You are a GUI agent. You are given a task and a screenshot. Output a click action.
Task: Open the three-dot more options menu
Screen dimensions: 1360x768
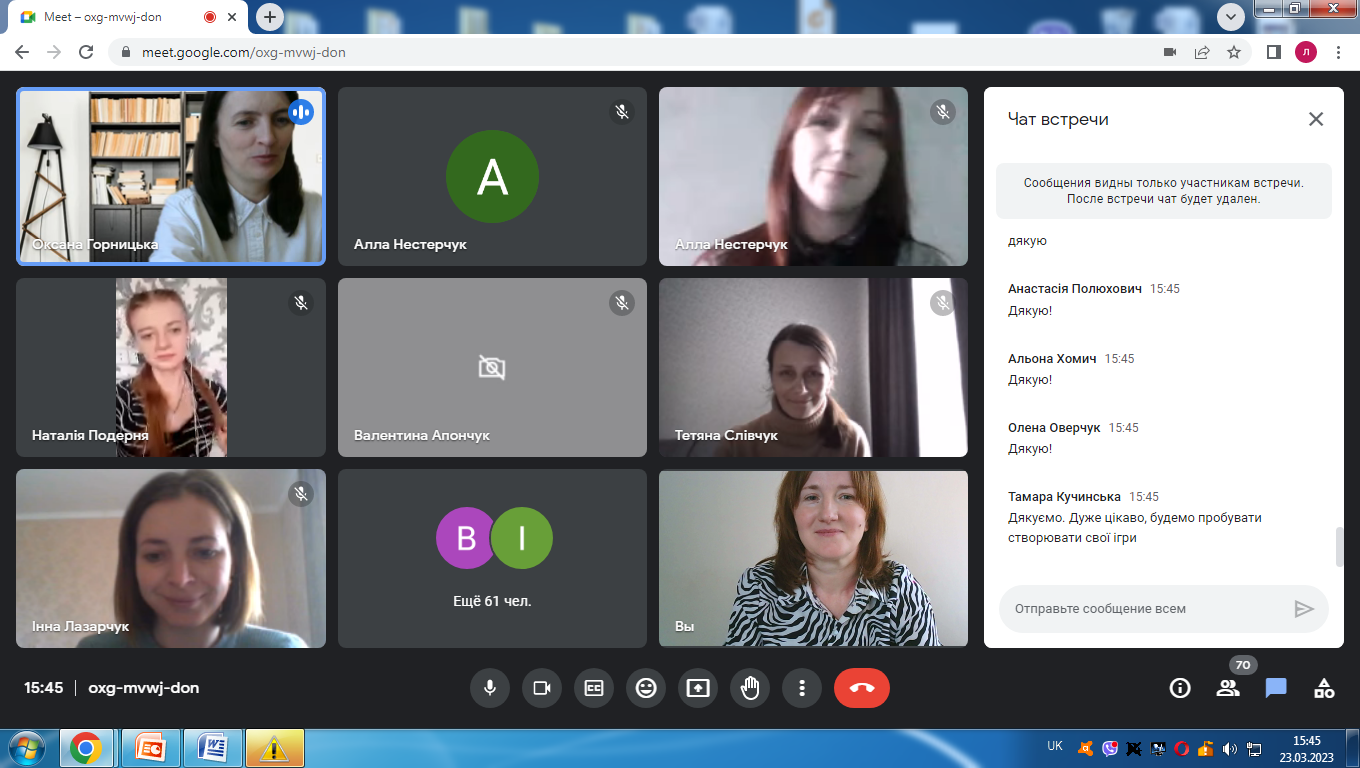[x=802, y=688]
